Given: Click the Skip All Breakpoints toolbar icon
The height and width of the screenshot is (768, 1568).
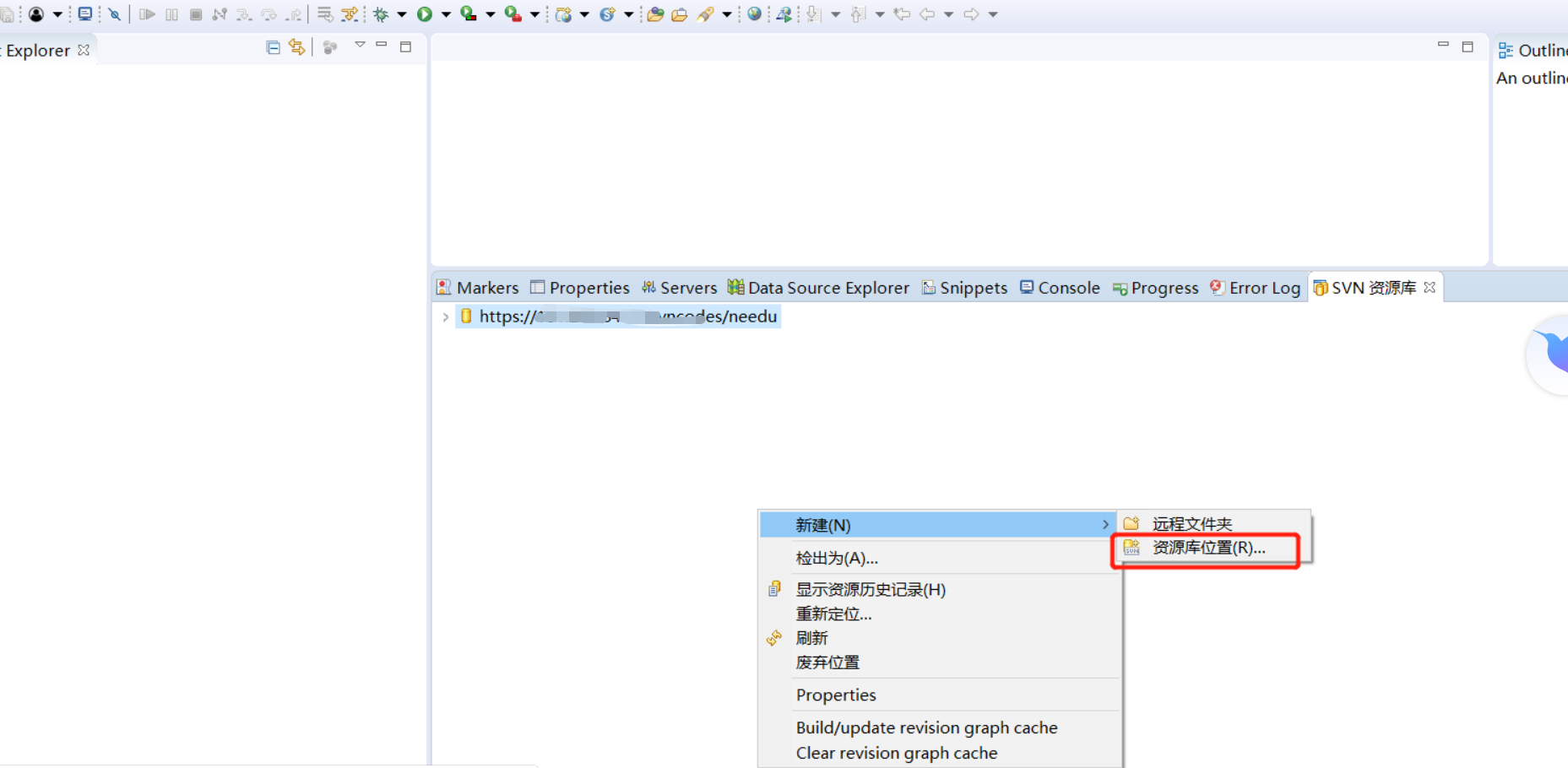Looking at the screenshot, I should [x=115, y=14].
